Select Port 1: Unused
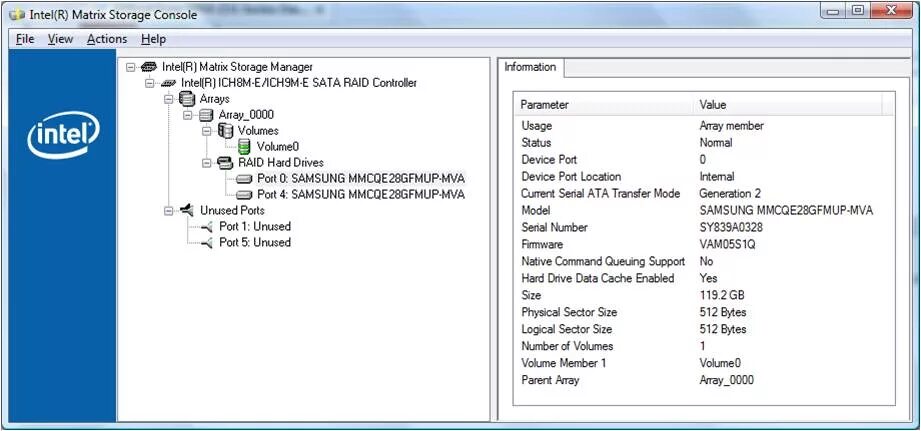 pos(254,226)
